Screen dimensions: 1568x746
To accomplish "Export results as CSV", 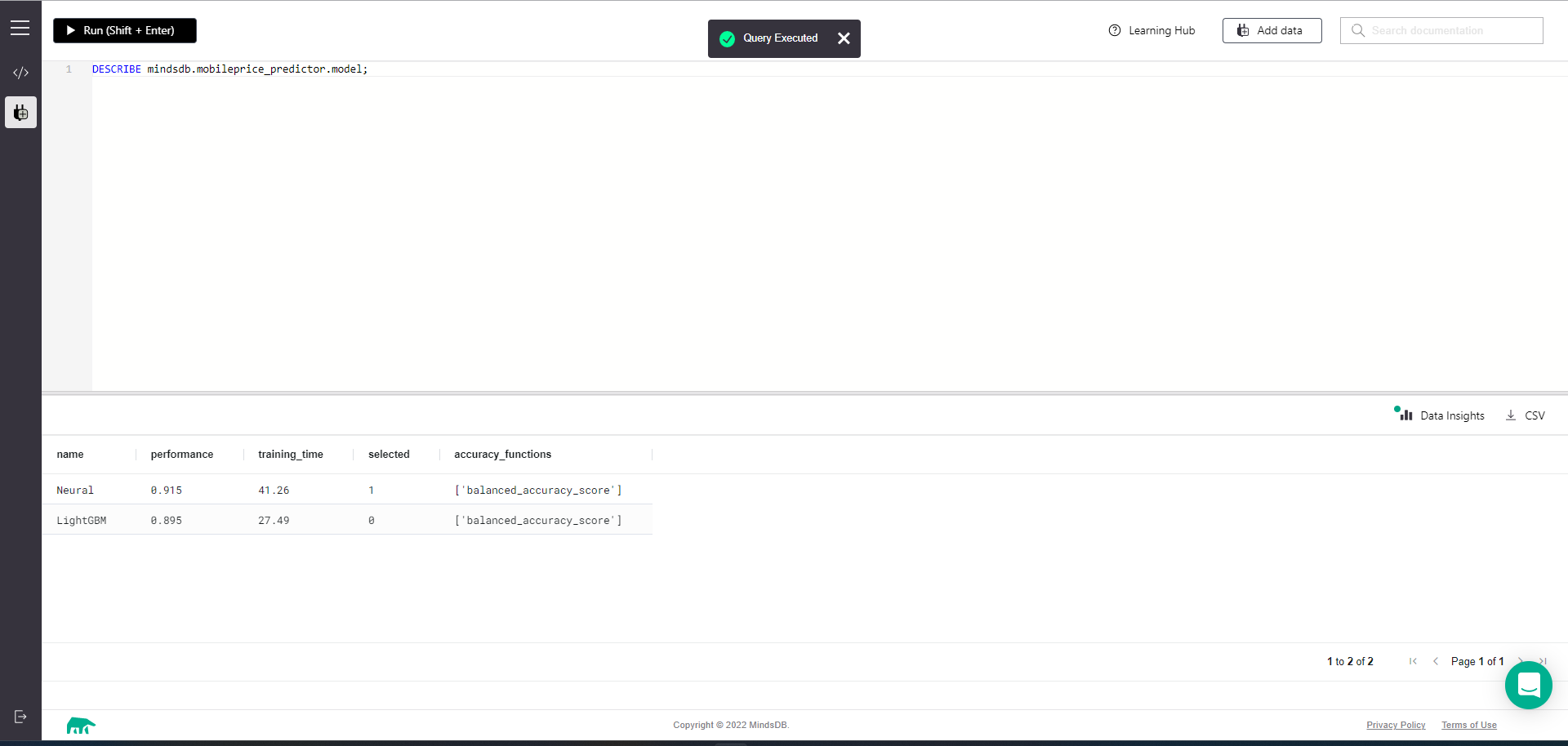I will [x=1526, y=415].
